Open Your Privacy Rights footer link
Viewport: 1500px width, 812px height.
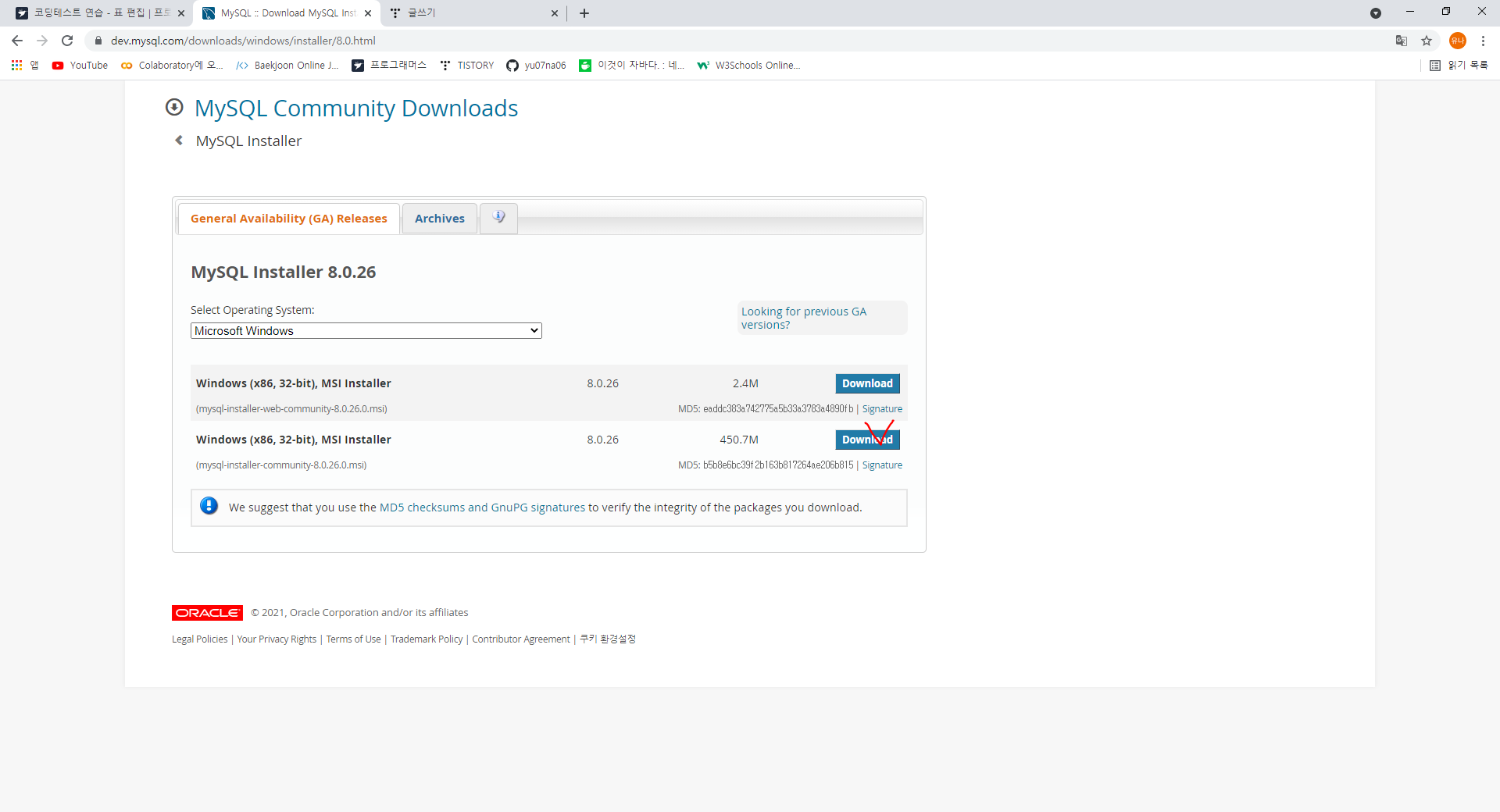click(277, 639)
